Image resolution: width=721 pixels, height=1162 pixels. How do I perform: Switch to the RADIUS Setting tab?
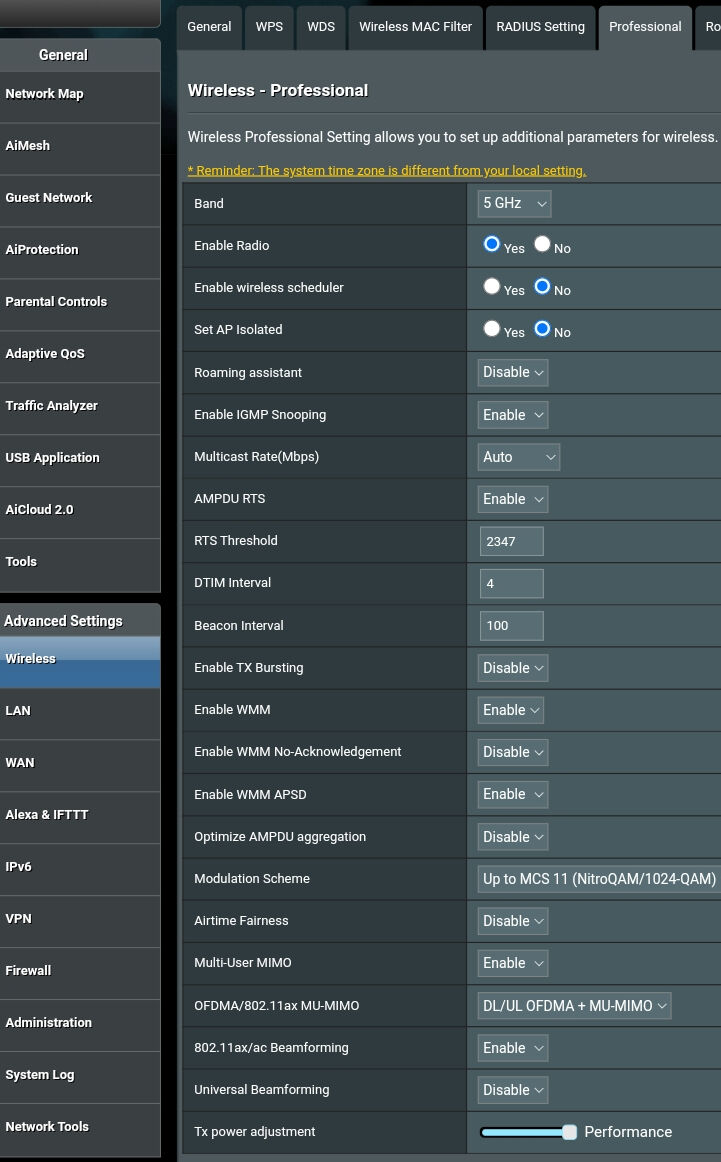[540, 27]
